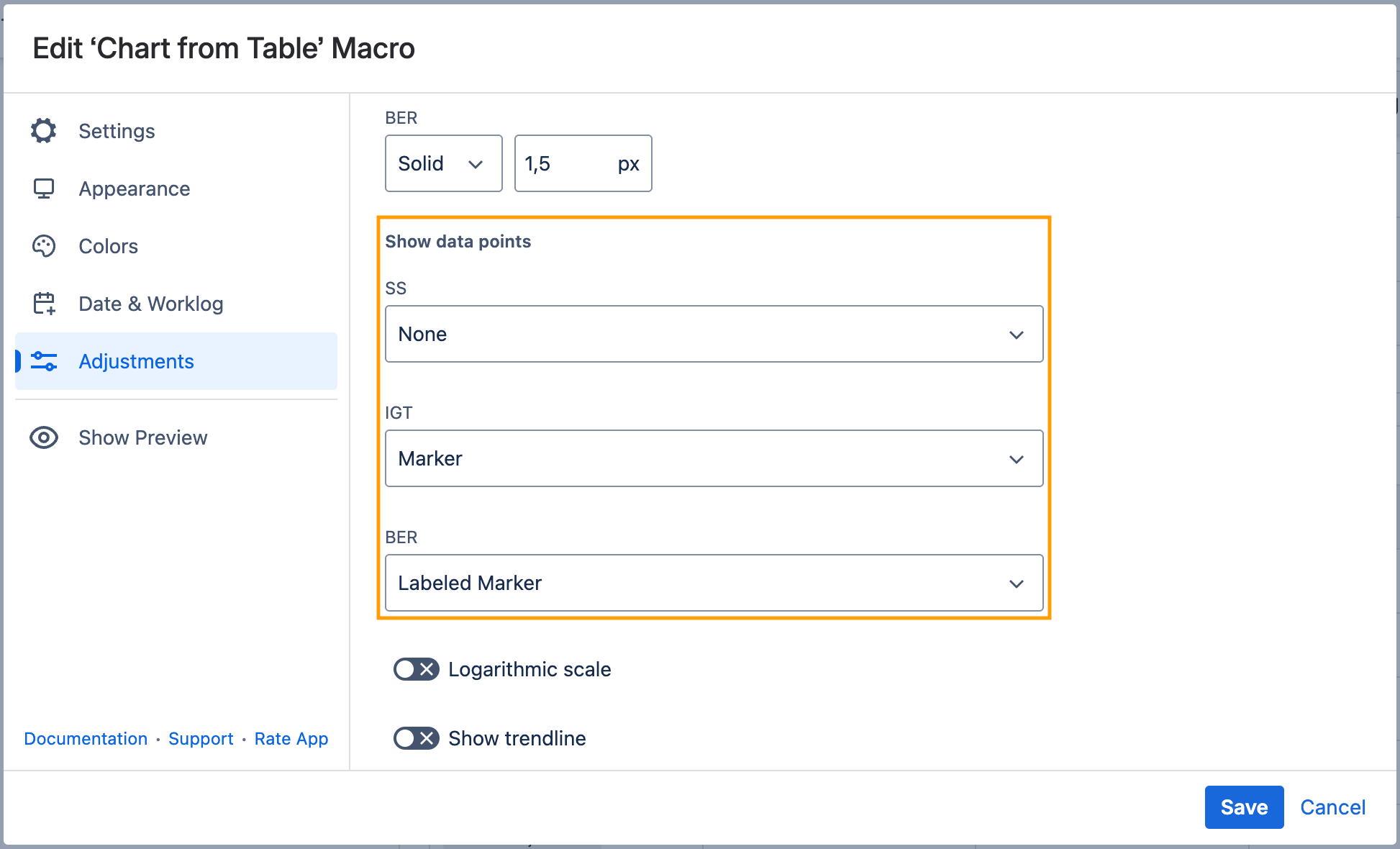This screenshot has height=849, width=1400.
Task: Expand the SS None dropdown
Action: coord(714,334)
